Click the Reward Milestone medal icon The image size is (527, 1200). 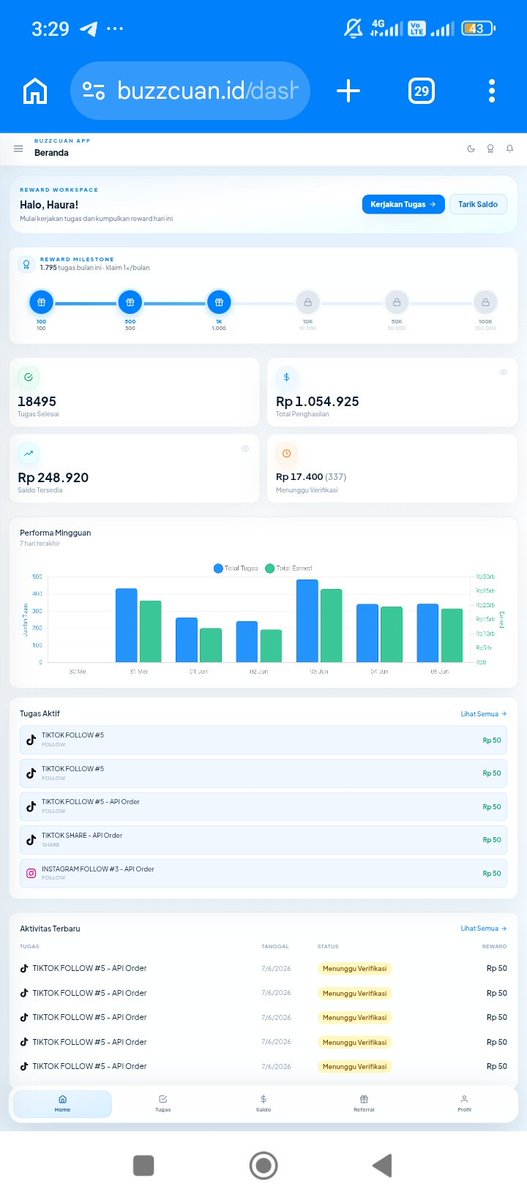(27, 265)
